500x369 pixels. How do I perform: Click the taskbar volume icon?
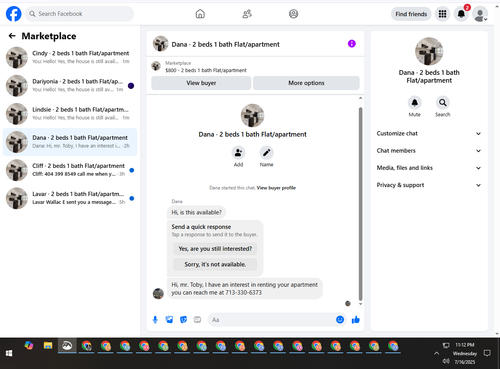pyautogui.click(x=446, y=361)
